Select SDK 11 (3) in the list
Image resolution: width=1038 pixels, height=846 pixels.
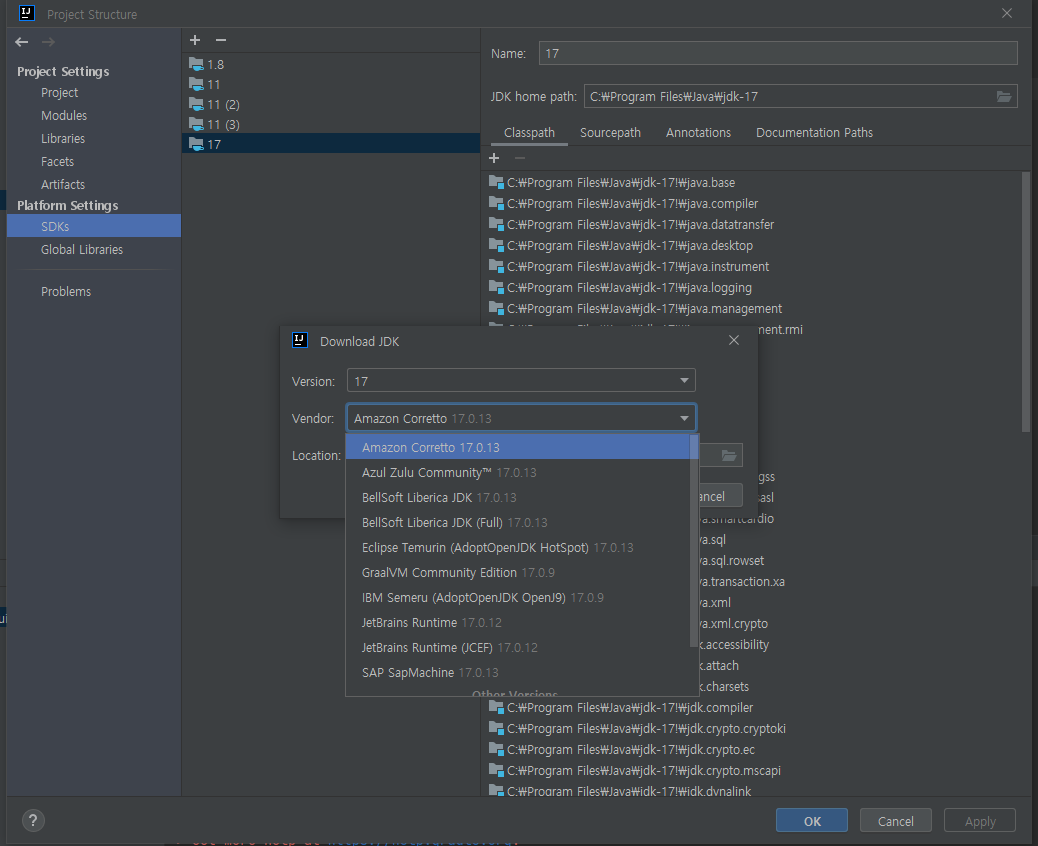330,124
